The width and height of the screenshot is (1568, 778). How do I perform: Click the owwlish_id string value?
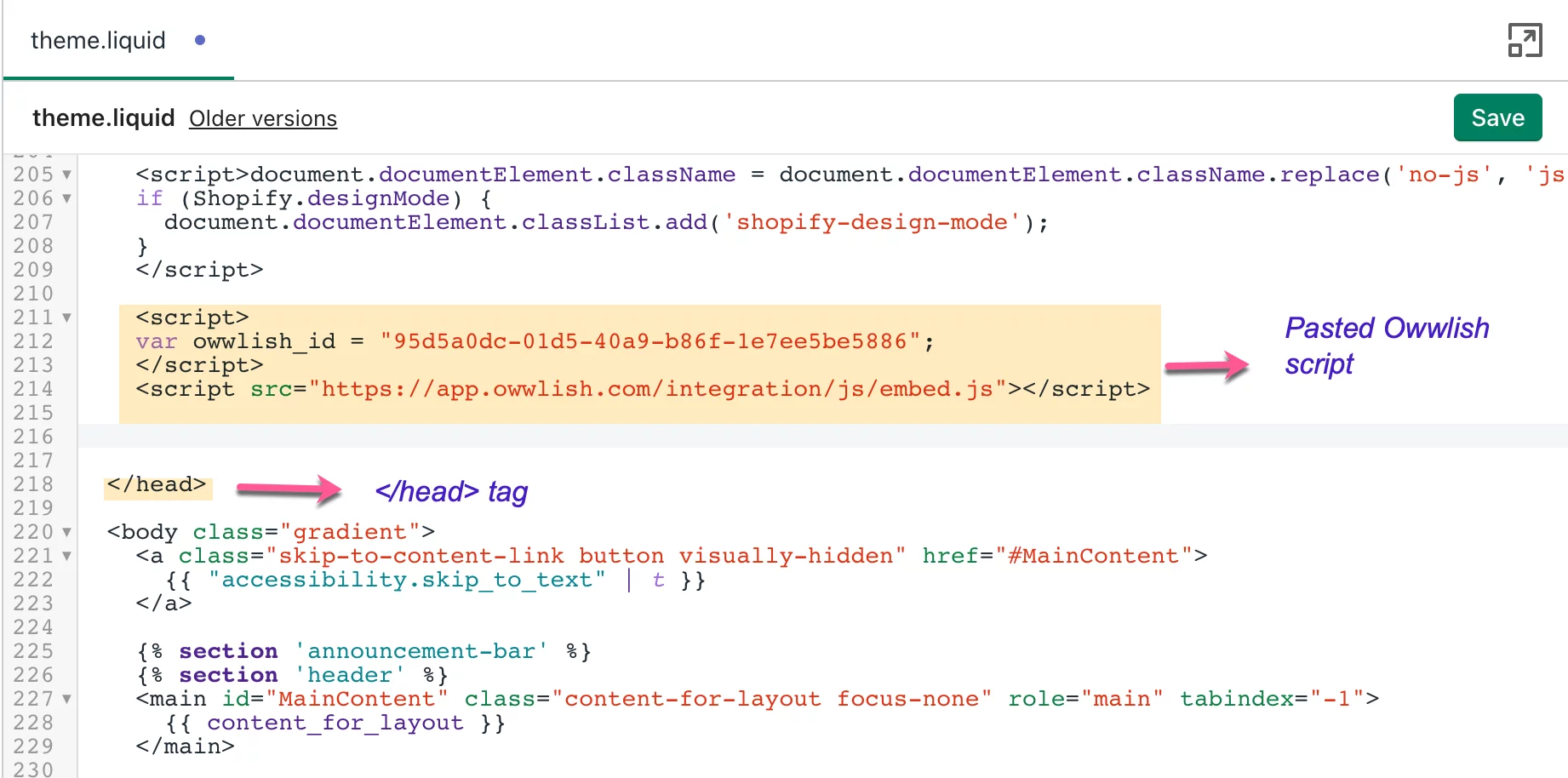tap(650, 341)
